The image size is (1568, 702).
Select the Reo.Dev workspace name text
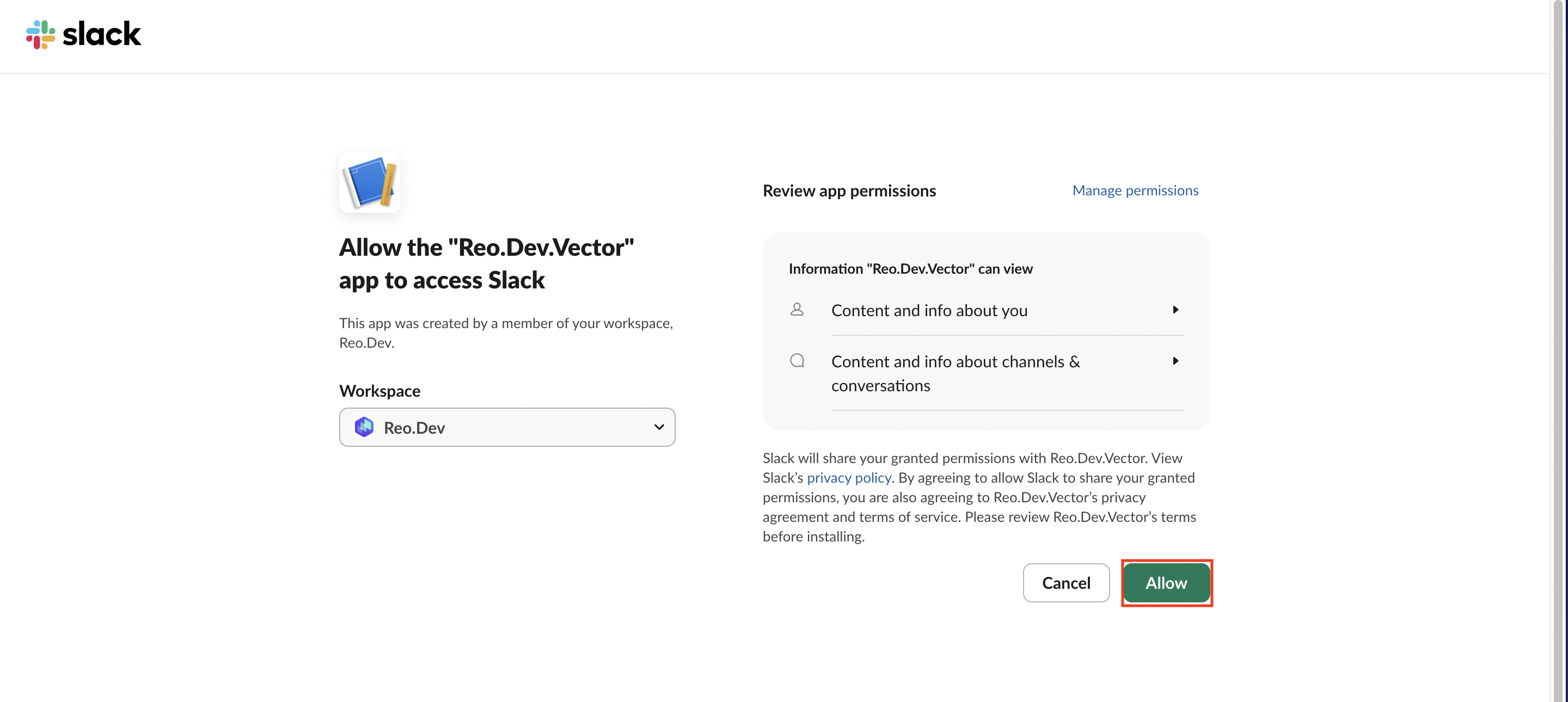tap(414, 428)
